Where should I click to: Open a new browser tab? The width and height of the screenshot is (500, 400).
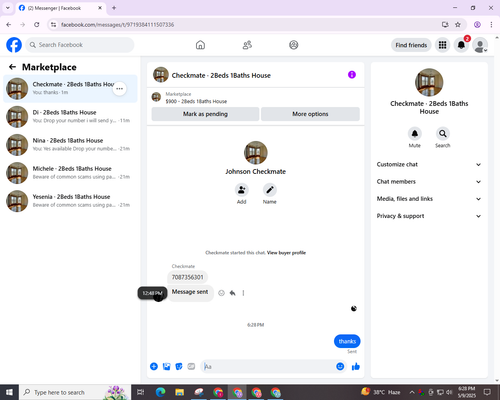point(114,8)
